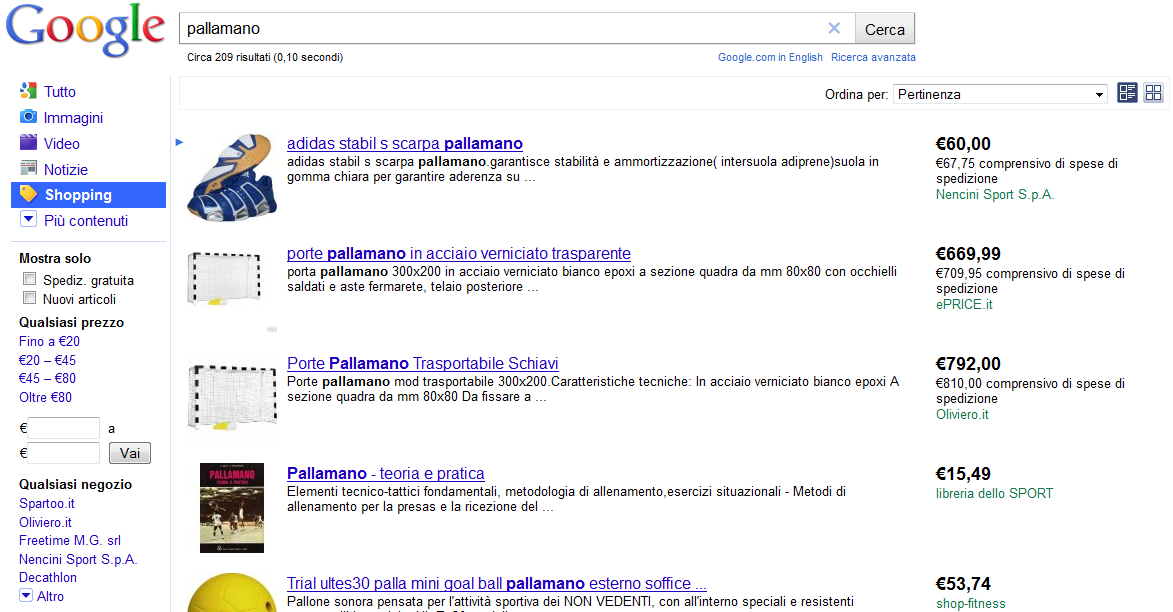Click the Shopping tag icon

(x=29, y=194)
